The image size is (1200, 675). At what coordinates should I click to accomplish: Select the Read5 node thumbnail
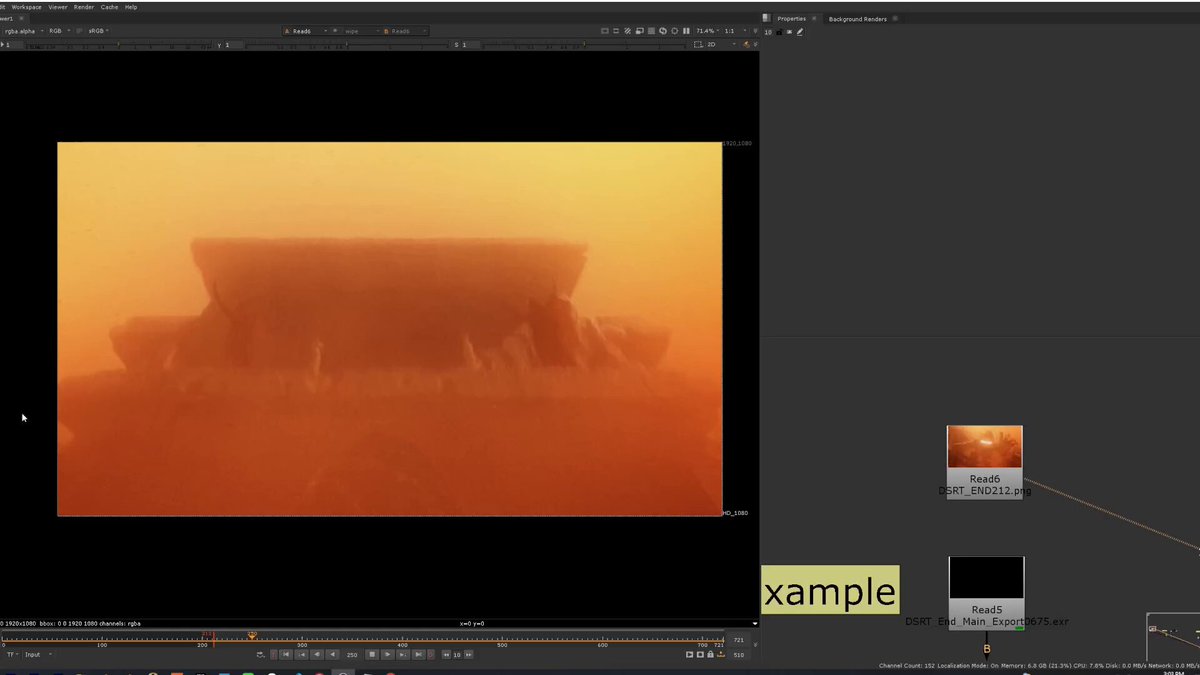click(986, 578)
